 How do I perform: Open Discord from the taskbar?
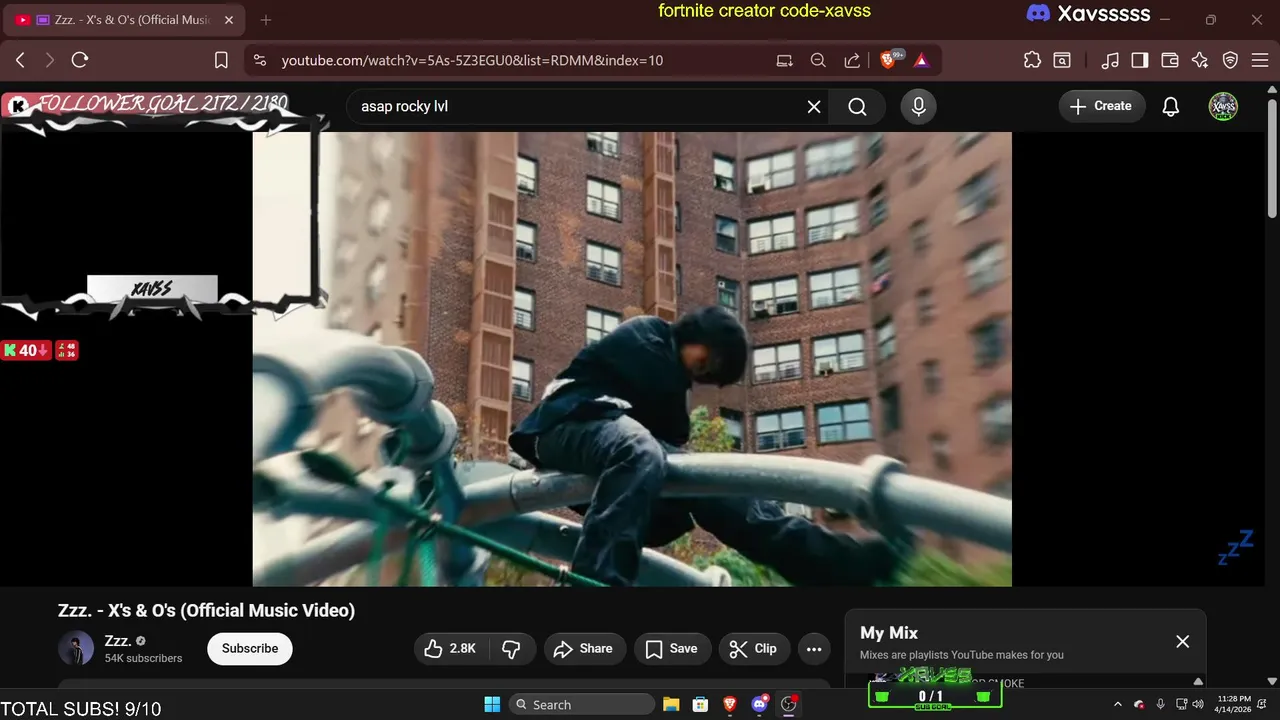click(x=759, y=704)
